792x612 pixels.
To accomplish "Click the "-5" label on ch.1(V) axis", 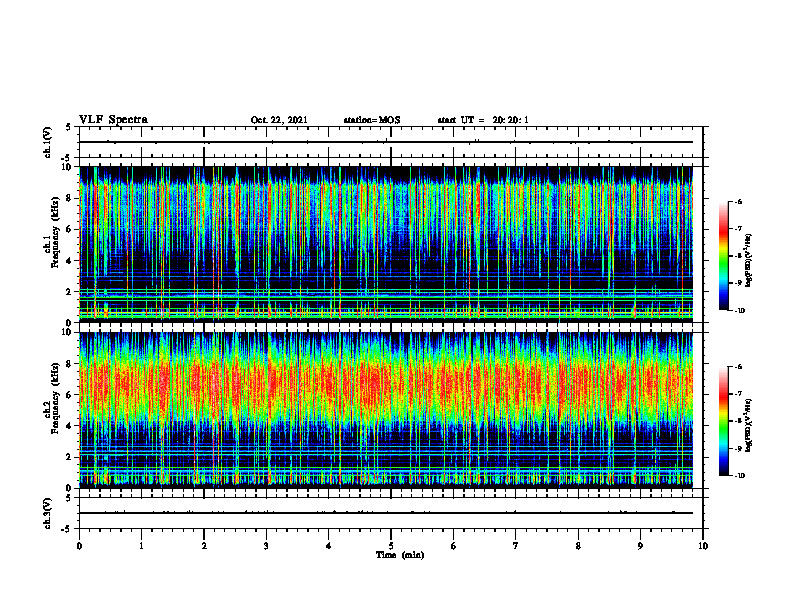I will pyautogui.click(x=67, y=158).
